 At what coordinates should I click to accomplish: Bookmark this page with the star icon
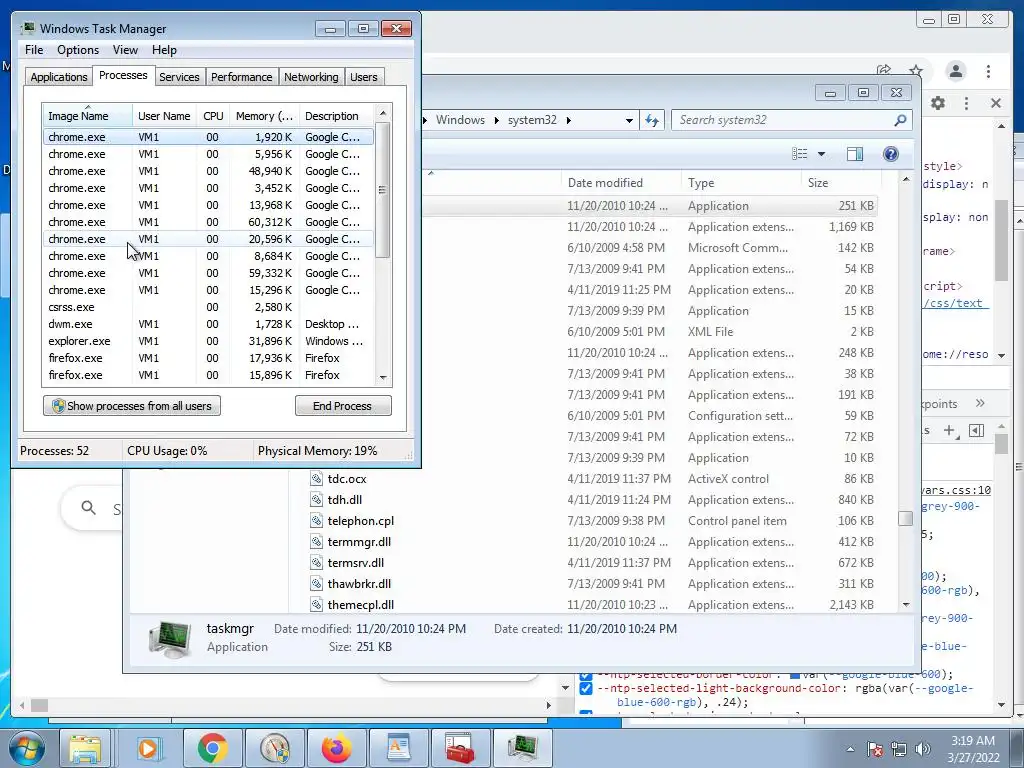coord(916,71)
